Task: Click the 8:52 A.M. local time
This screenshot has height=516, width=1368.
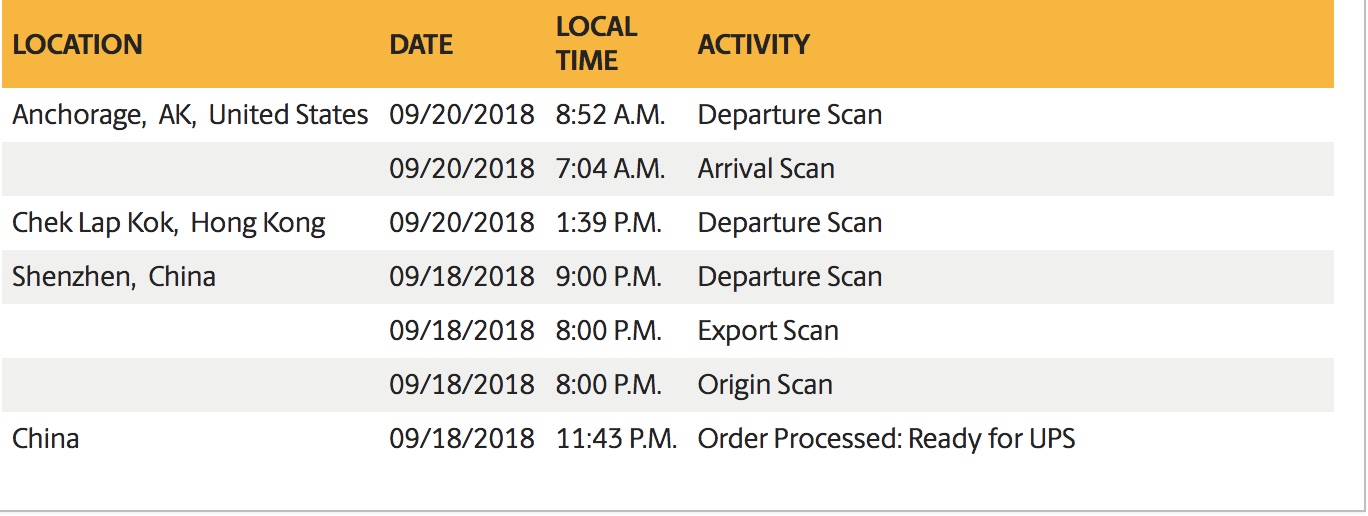Action: pyautogui.click(x=610, y=115)
